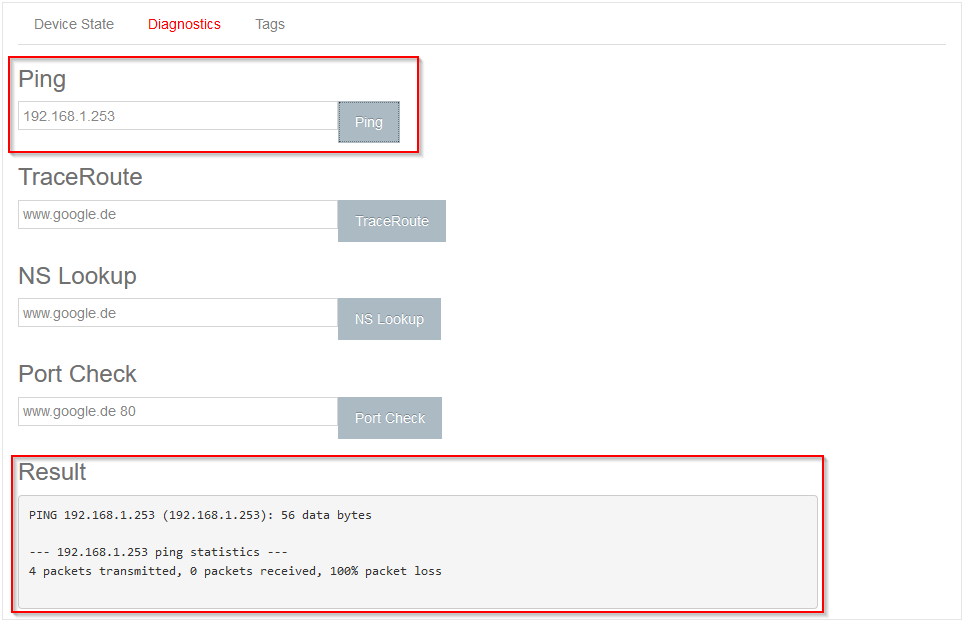This screenshot has height=622, width=964.
Task: Open the Tags tab
Action: [x=270, y=25]
